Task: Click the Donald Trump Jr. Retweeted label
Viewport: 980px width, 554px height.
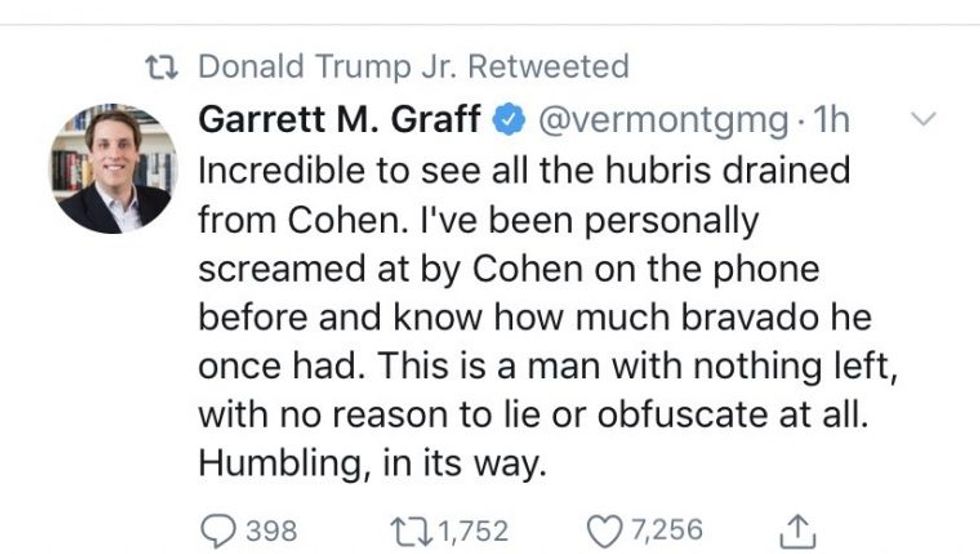Action: click(414, 67)
